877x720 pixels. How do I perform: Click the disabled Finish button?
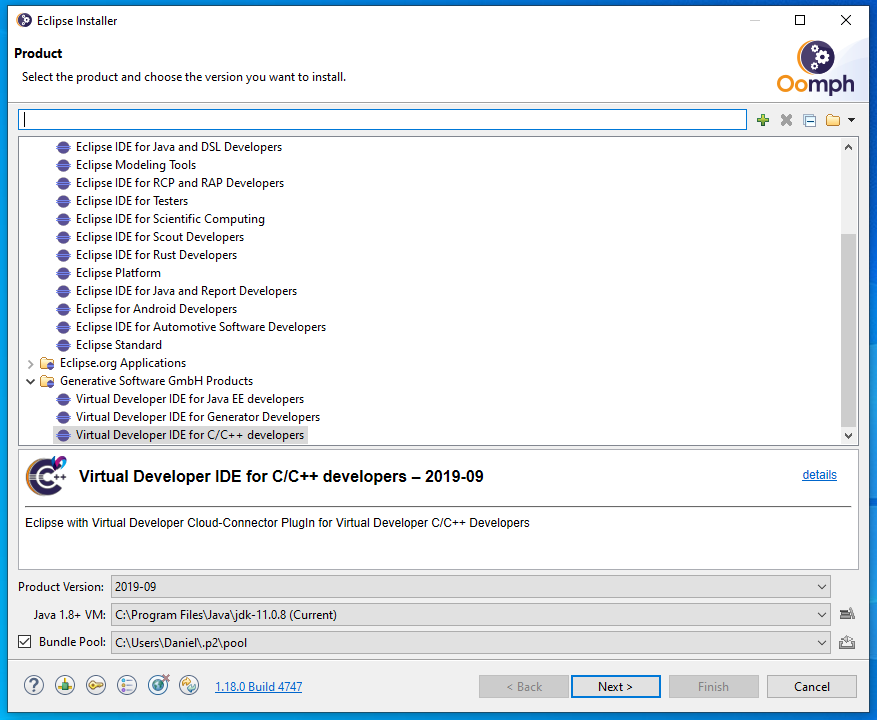pos(713,686)
